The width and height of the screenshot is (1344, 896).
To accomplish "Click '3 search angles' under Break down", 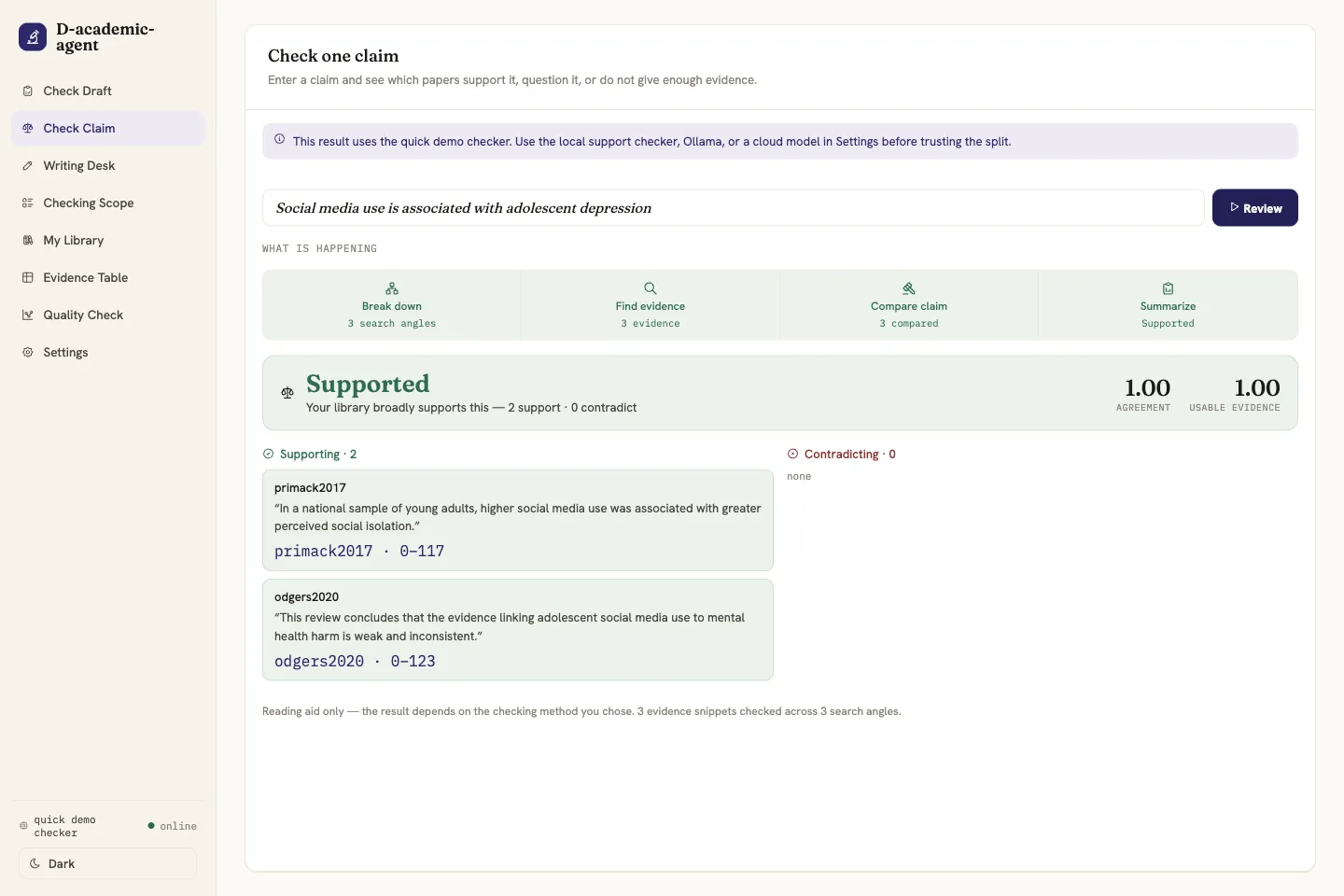I will pyautogui.click(x=392, y=323).
